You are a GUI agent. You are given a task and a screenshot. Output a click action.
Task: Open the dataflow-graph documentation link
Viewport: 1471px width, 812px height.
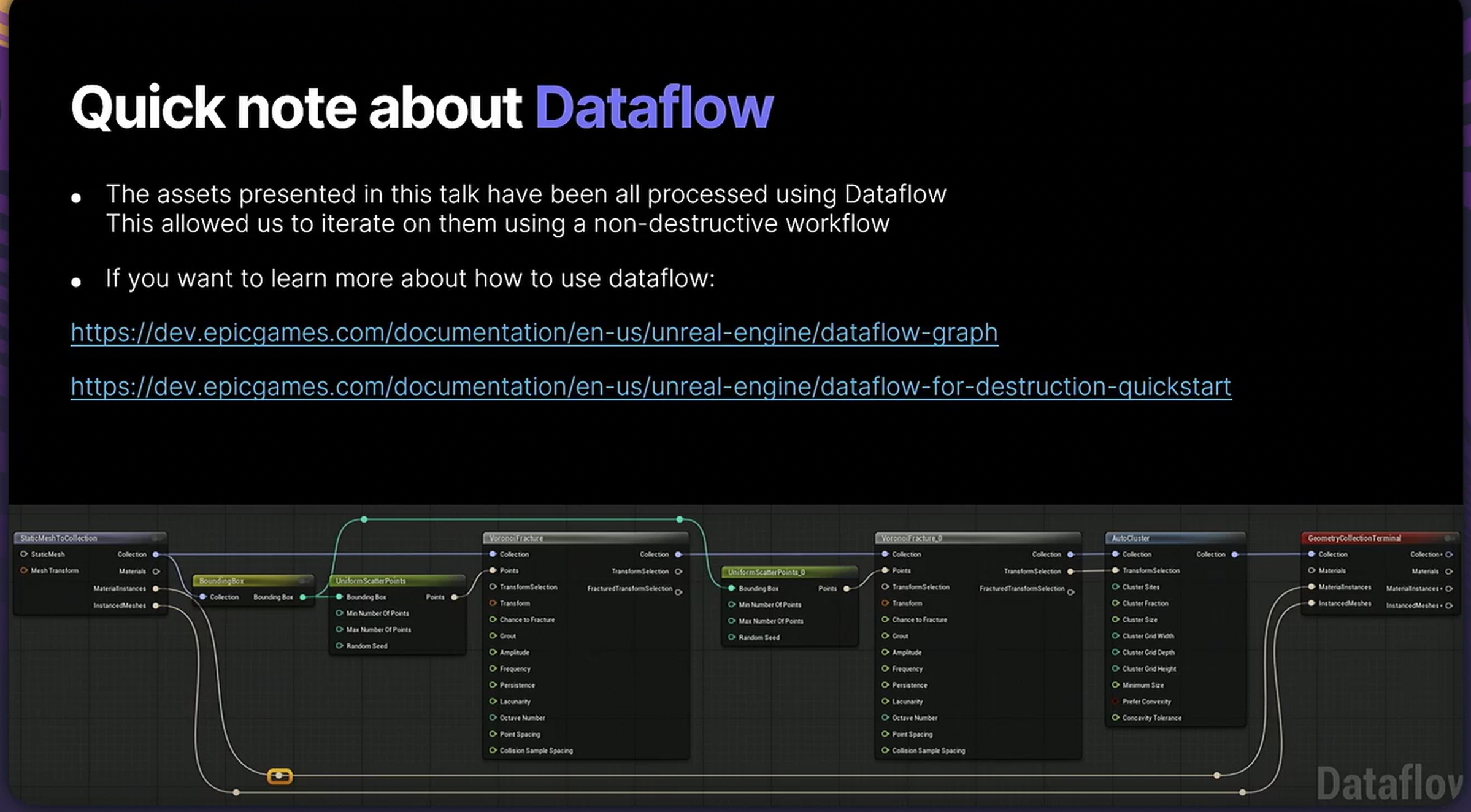point(534,333)
